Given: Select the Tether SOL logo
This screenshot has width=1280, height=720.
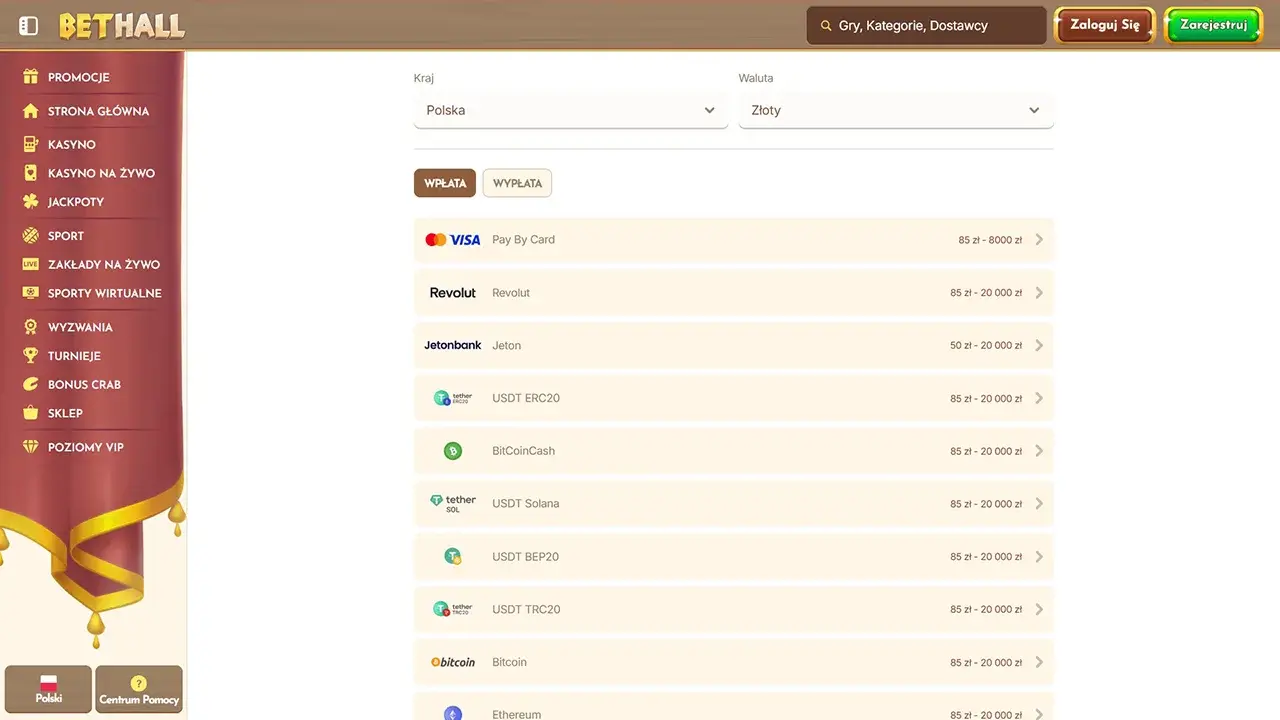Looking at the screenshot, I should 453,504.
